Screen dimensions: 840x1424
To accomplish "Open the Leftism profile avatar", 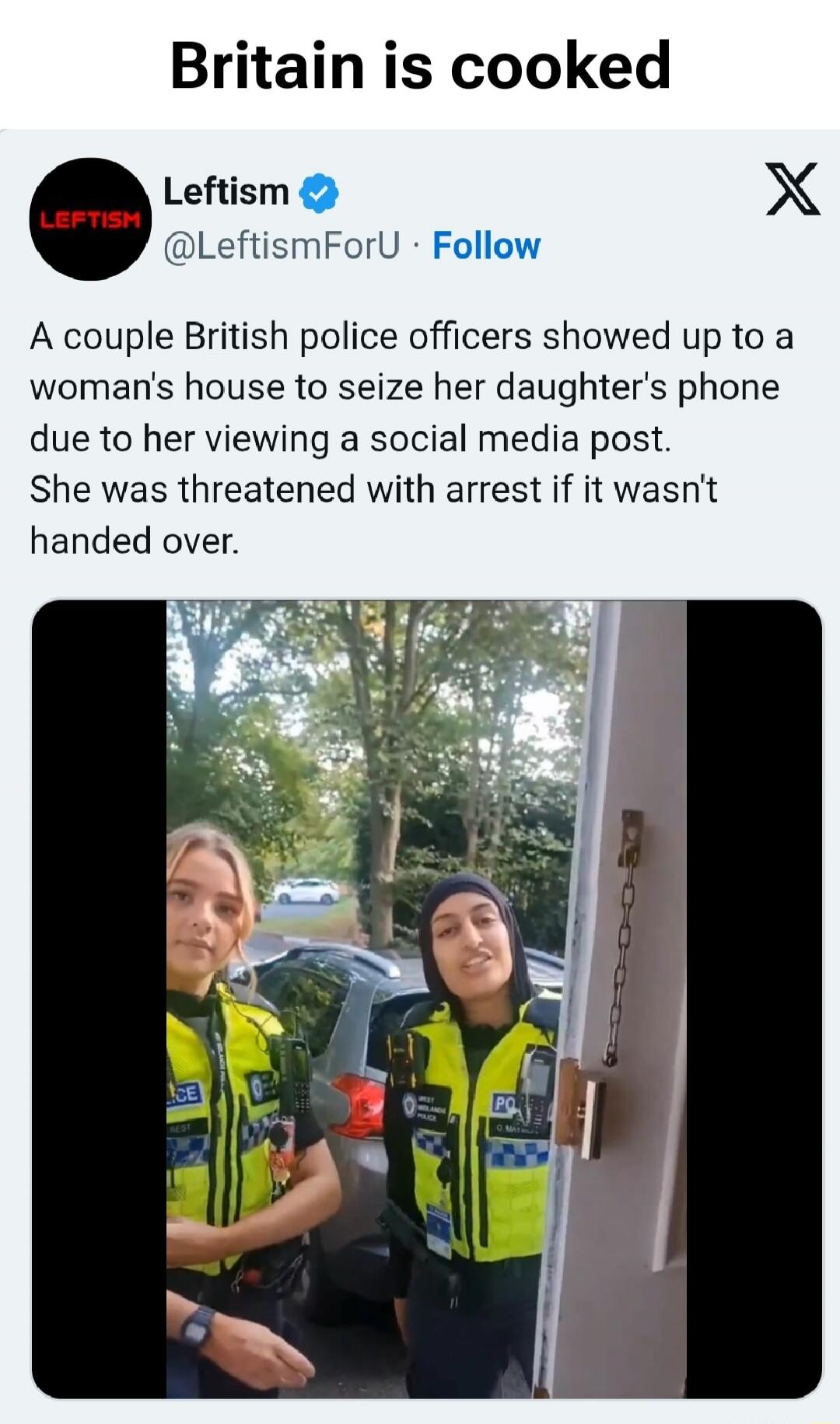I will pyautogui.click(x=90, y=219).
